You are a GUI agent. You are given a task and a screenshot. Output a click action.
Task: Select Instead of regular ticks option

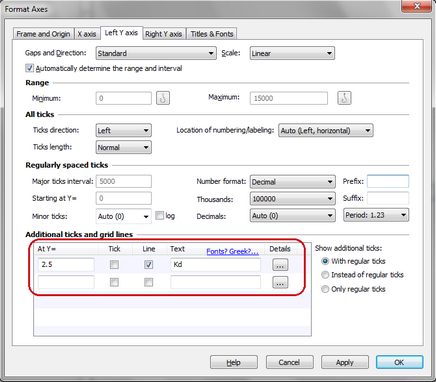coord(325,275)
